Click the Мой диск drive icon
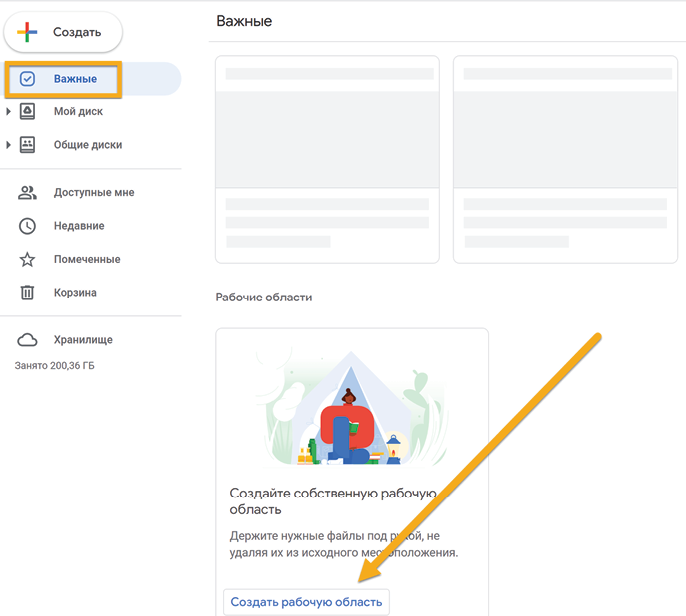This screenshot has width=686, height=616. pos(28,111)
